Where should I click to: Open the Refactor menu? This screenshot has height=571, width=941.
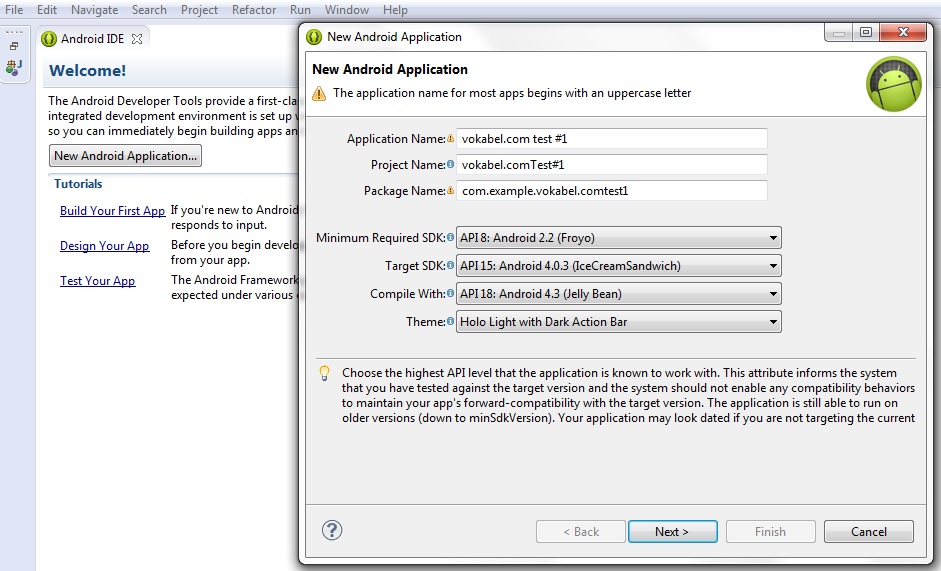(x=254, y=10)
